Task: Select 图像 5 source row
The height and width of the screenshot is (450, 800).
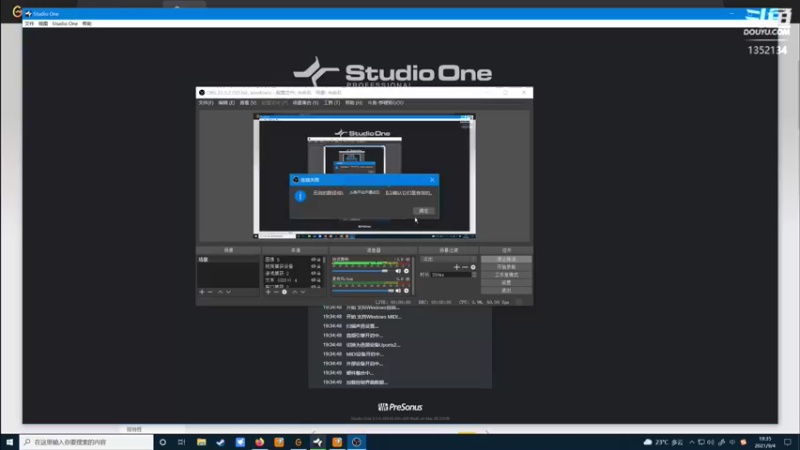Action: pos(293,260)
